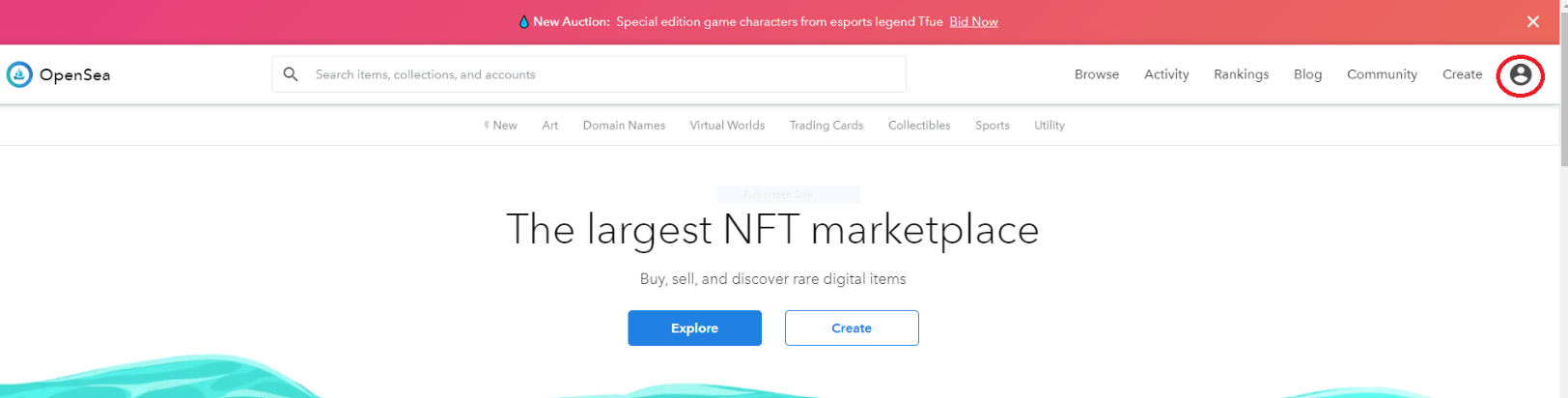Open the Community menu

[x=1382, y=74]
